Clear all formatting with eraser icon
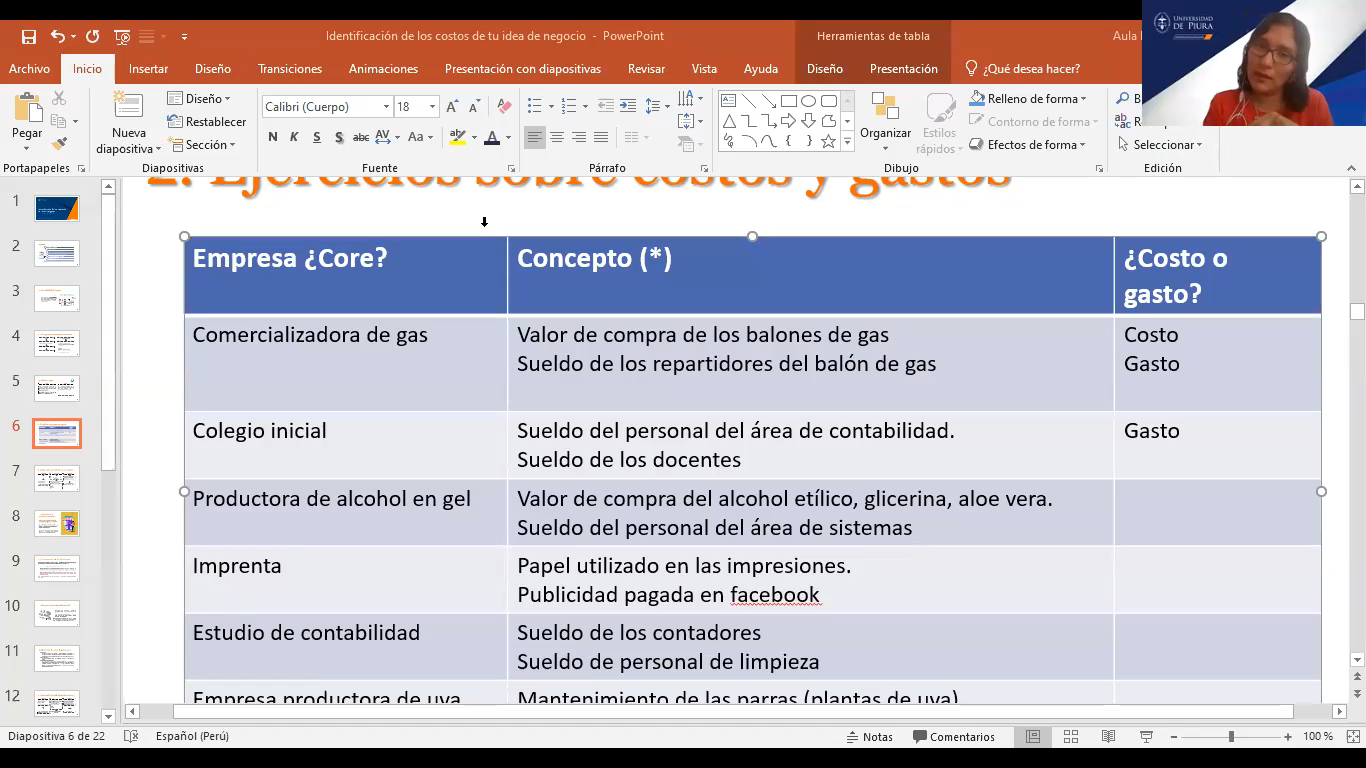This screenshot has height=768, width=1366. coord(504,106)
